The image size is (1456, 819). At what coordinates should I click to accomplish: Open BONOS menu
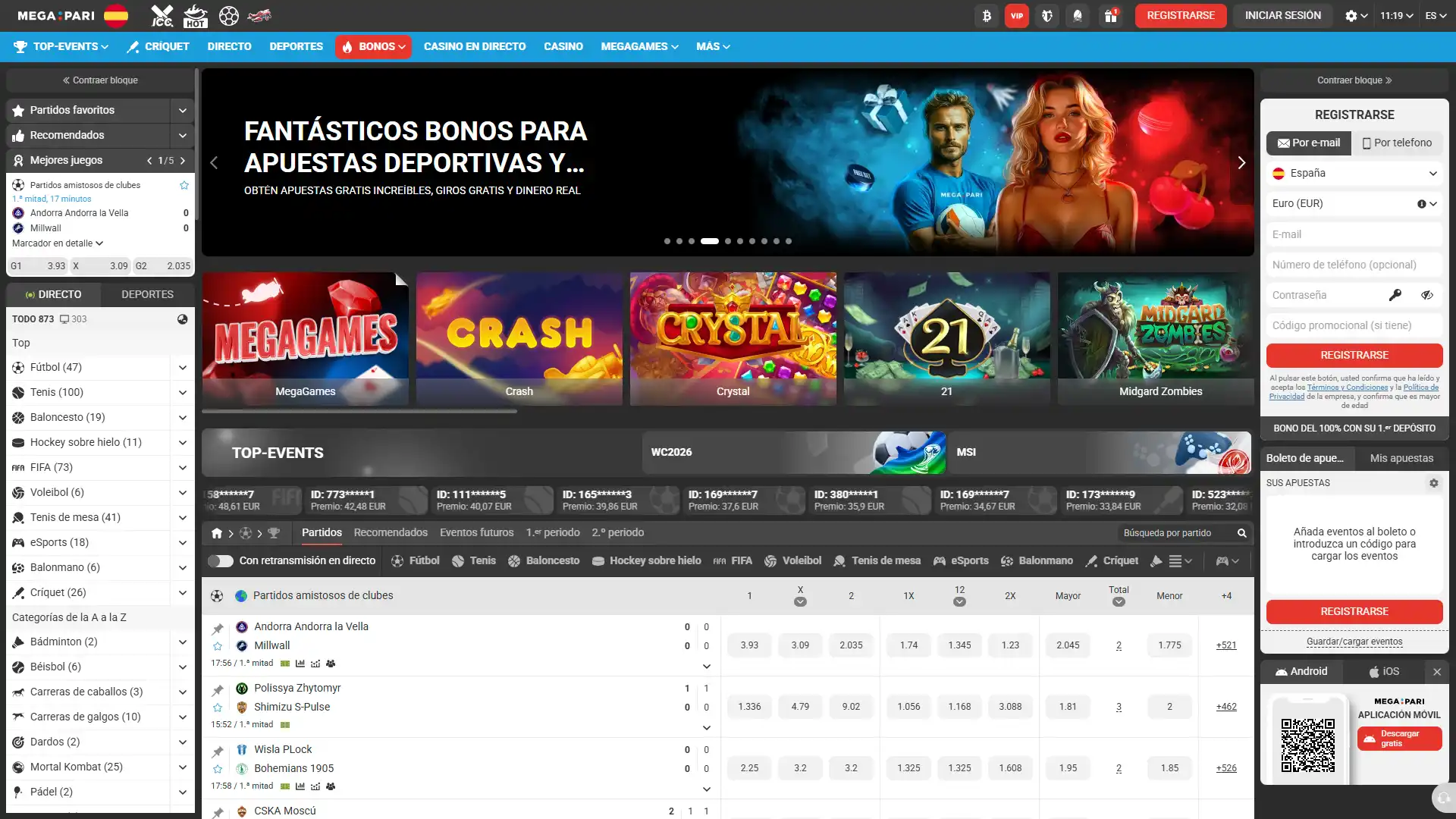(374, 47)
